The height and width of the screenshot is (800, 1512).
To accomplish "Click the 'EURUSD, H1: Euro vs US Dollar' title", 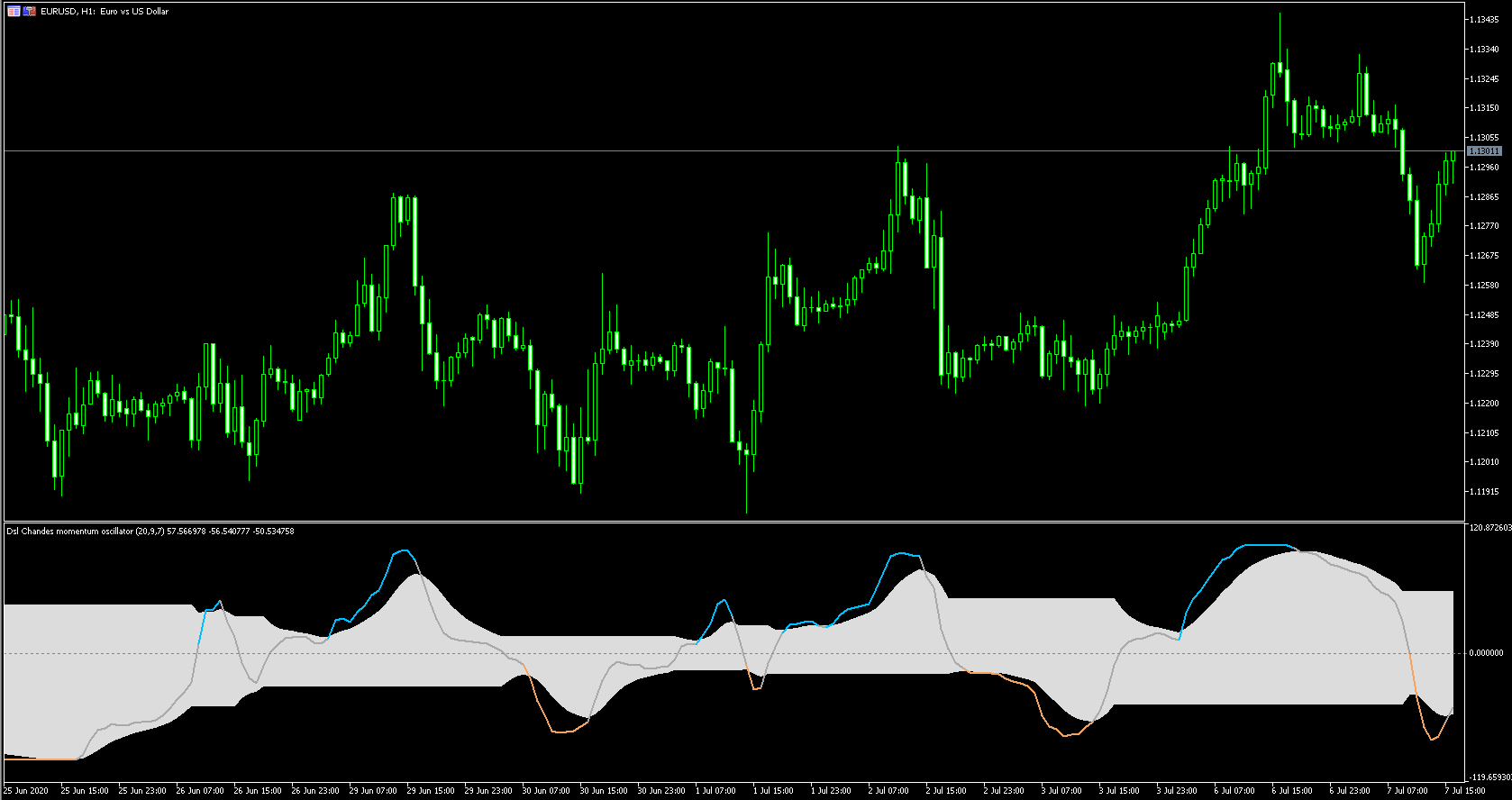I will click(105, 12).
